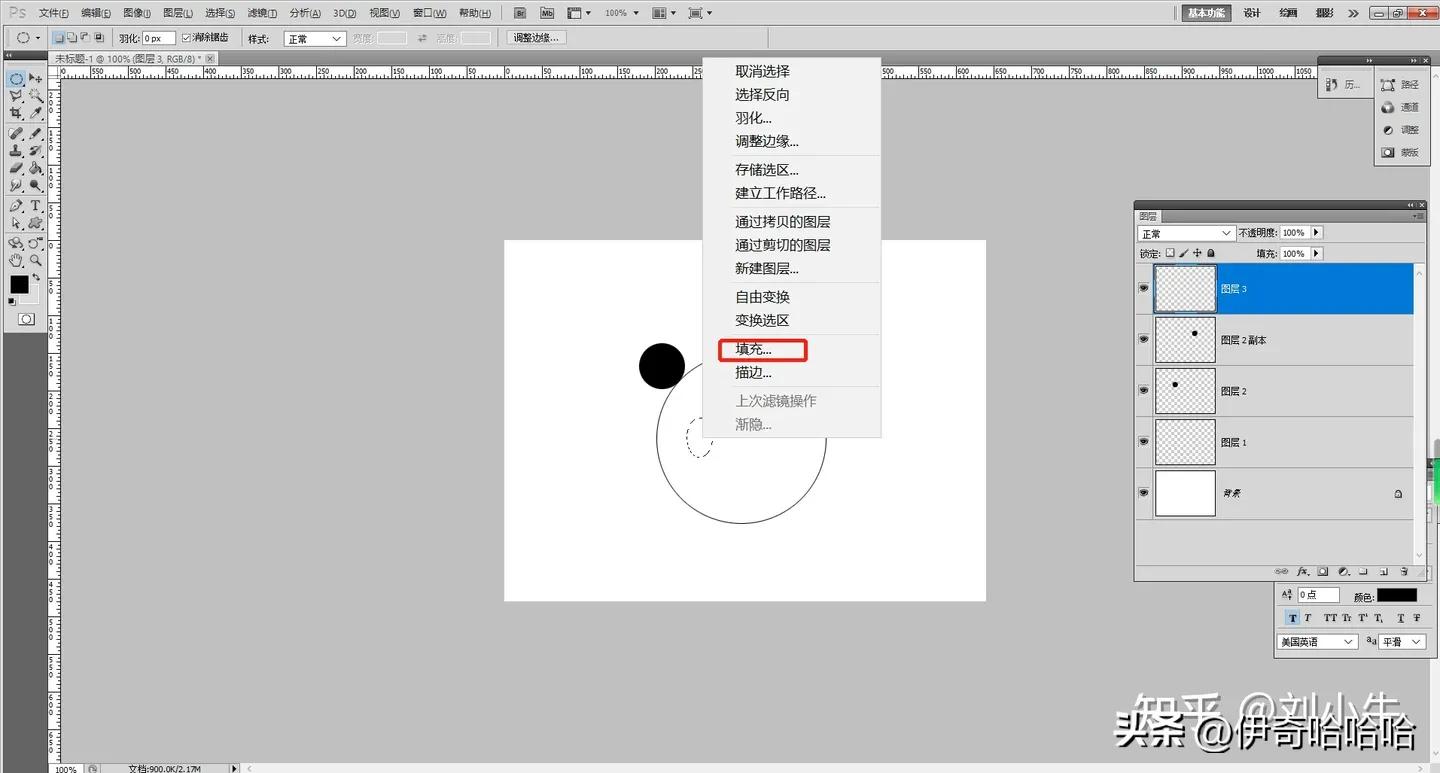
Task: Click 羽化 in the context menu
Action: (x=753, y=117)
